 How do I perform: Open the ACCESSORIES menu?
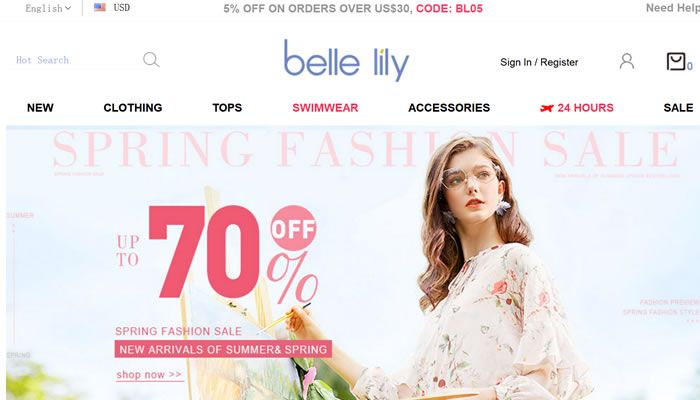(x=449, y=108)
